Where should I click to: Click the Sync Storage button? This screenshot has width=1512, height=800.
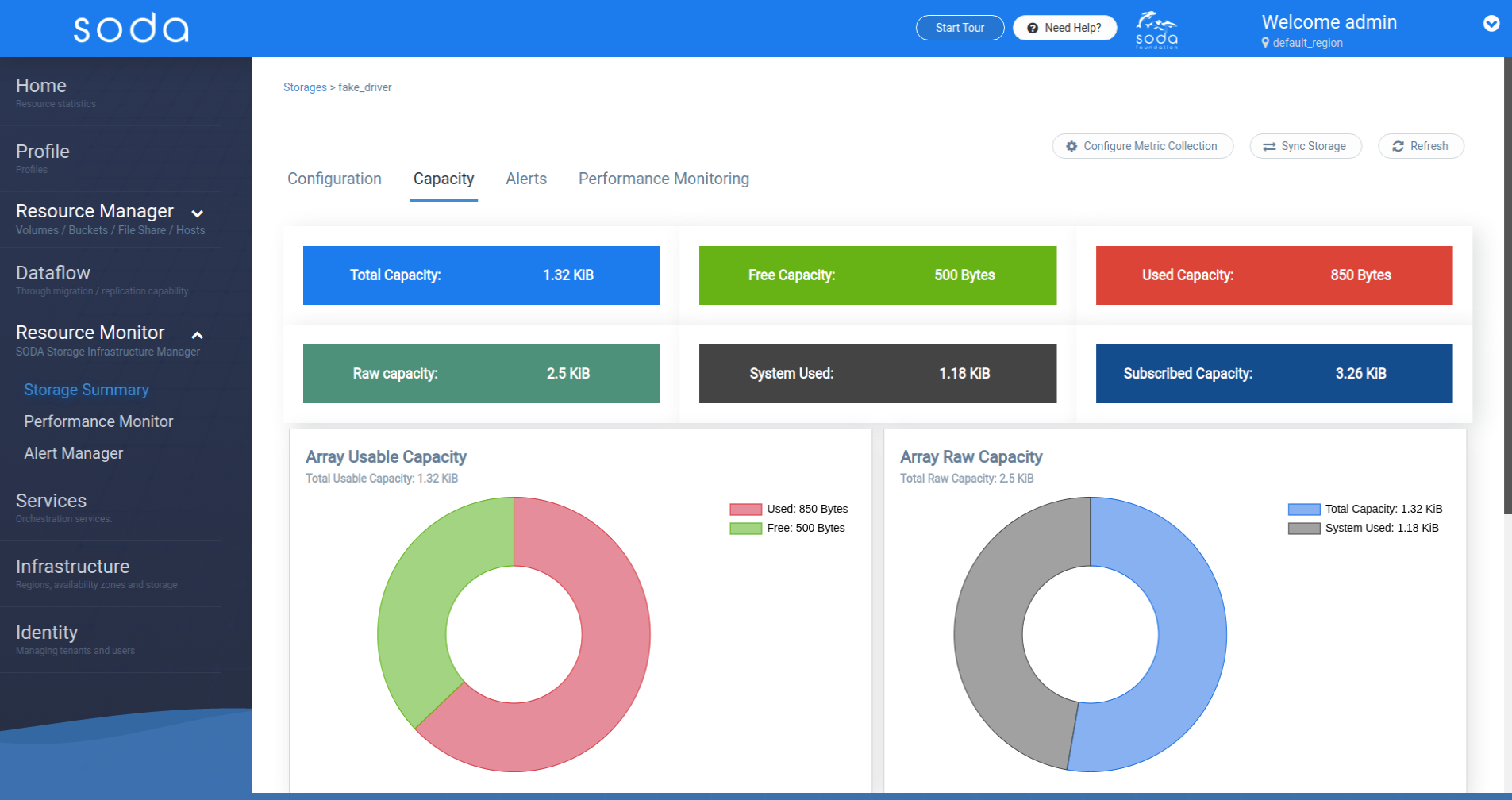tap(1306, 146)
